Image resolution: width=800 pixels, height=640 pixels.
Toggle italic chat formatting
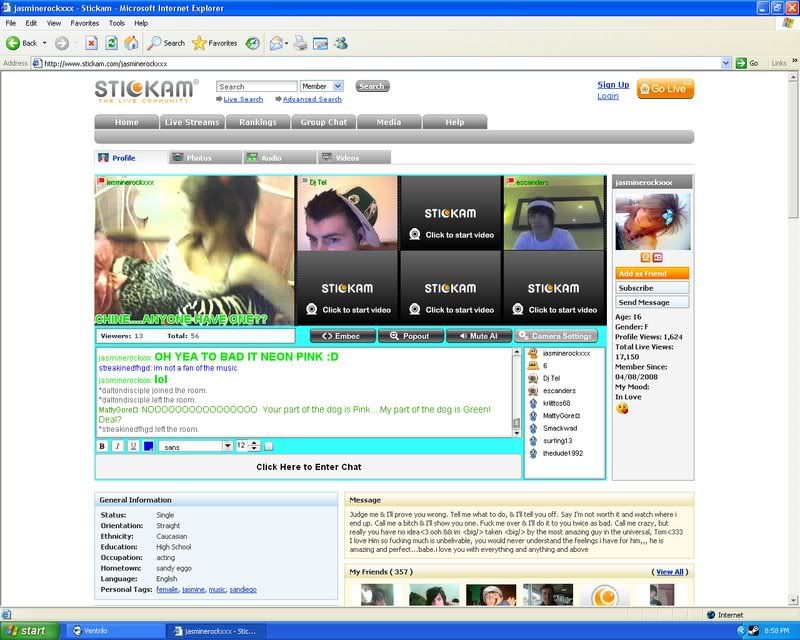(x=117, y=446)
